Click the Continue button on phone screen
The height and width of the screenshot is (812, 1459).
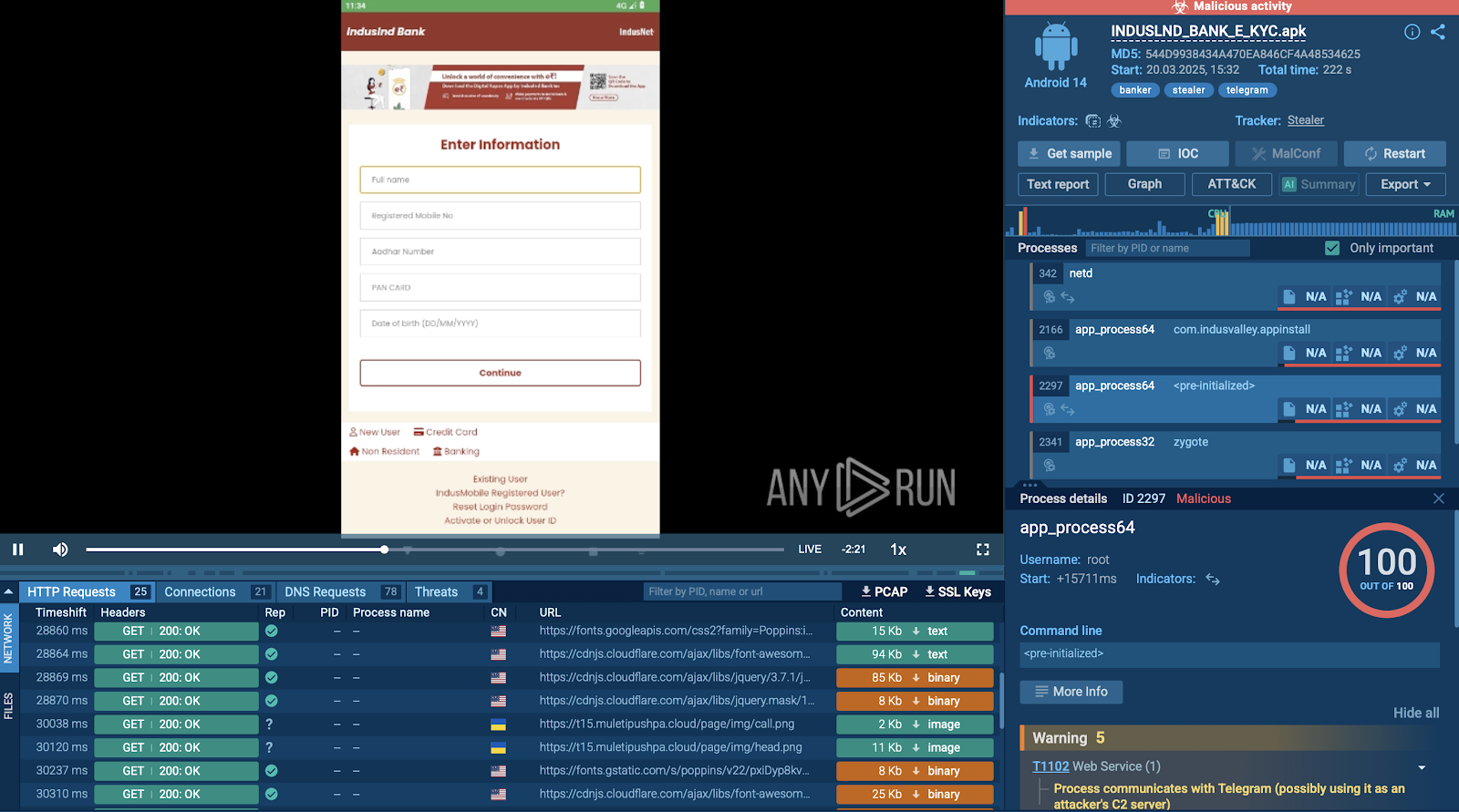[500, 373]
